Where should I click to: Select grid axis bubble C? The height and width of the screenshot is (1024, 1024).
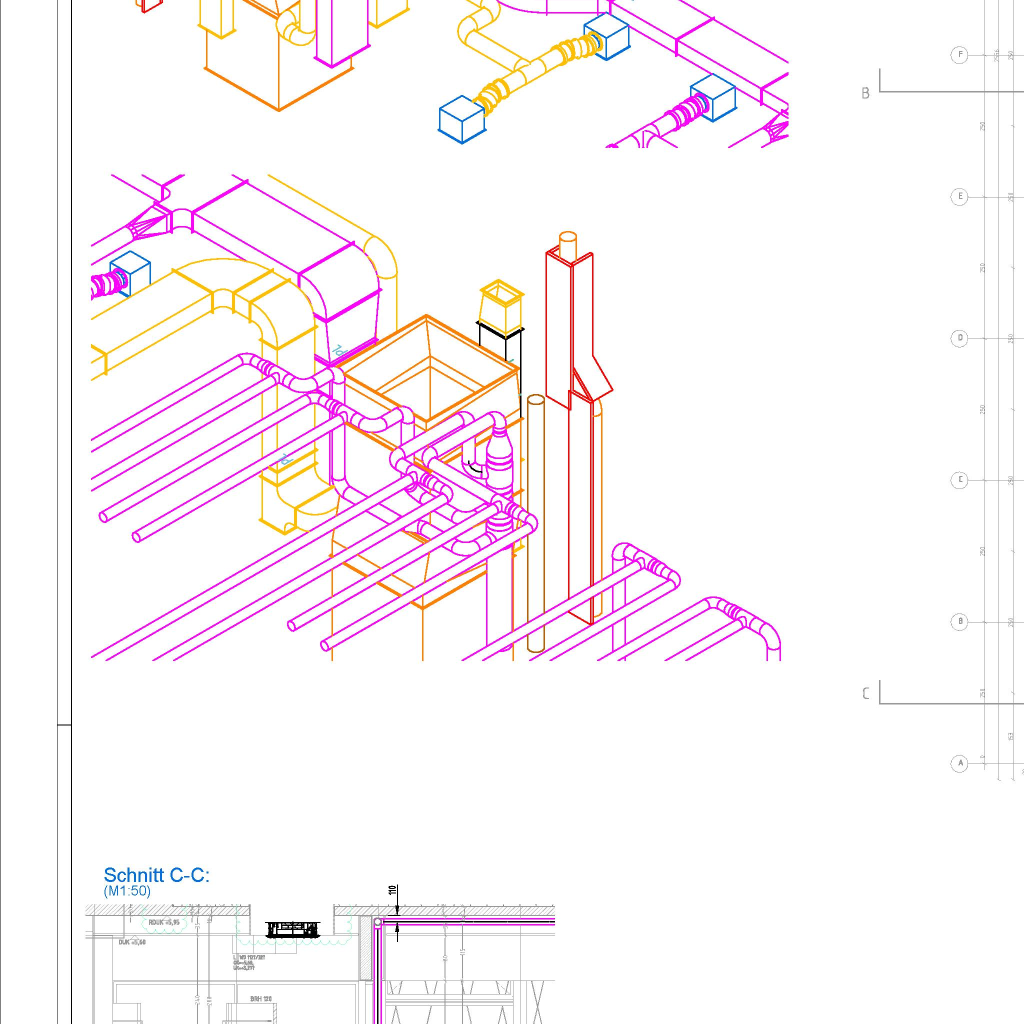[x=959, y=480]
